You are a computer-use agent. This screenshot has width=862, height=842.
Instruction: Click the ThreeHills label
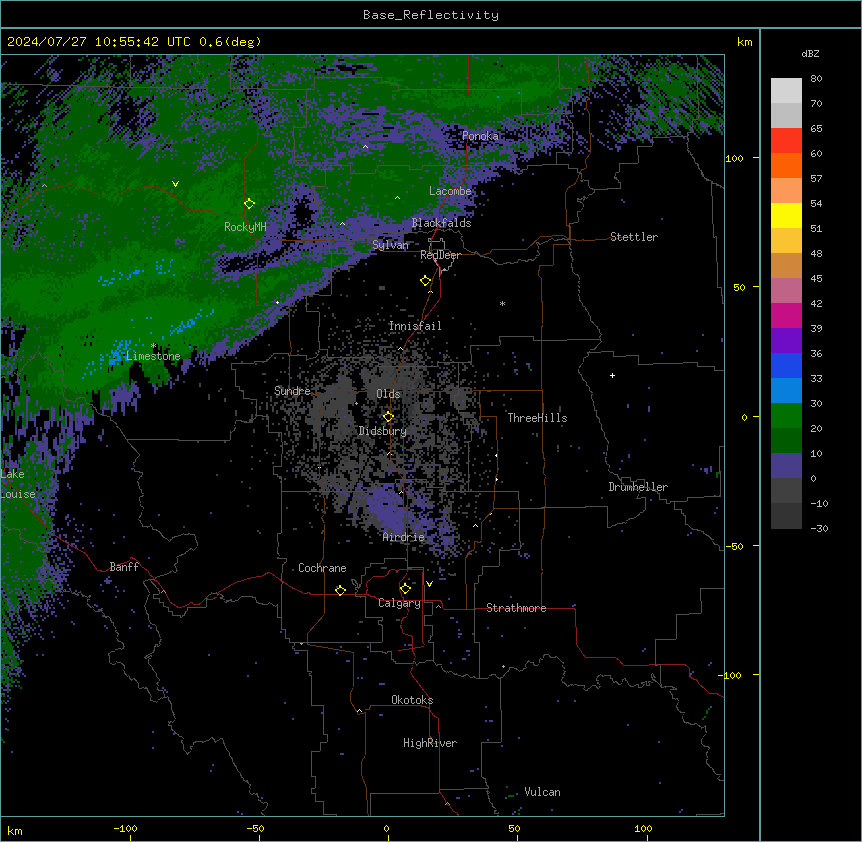(537, 418)
